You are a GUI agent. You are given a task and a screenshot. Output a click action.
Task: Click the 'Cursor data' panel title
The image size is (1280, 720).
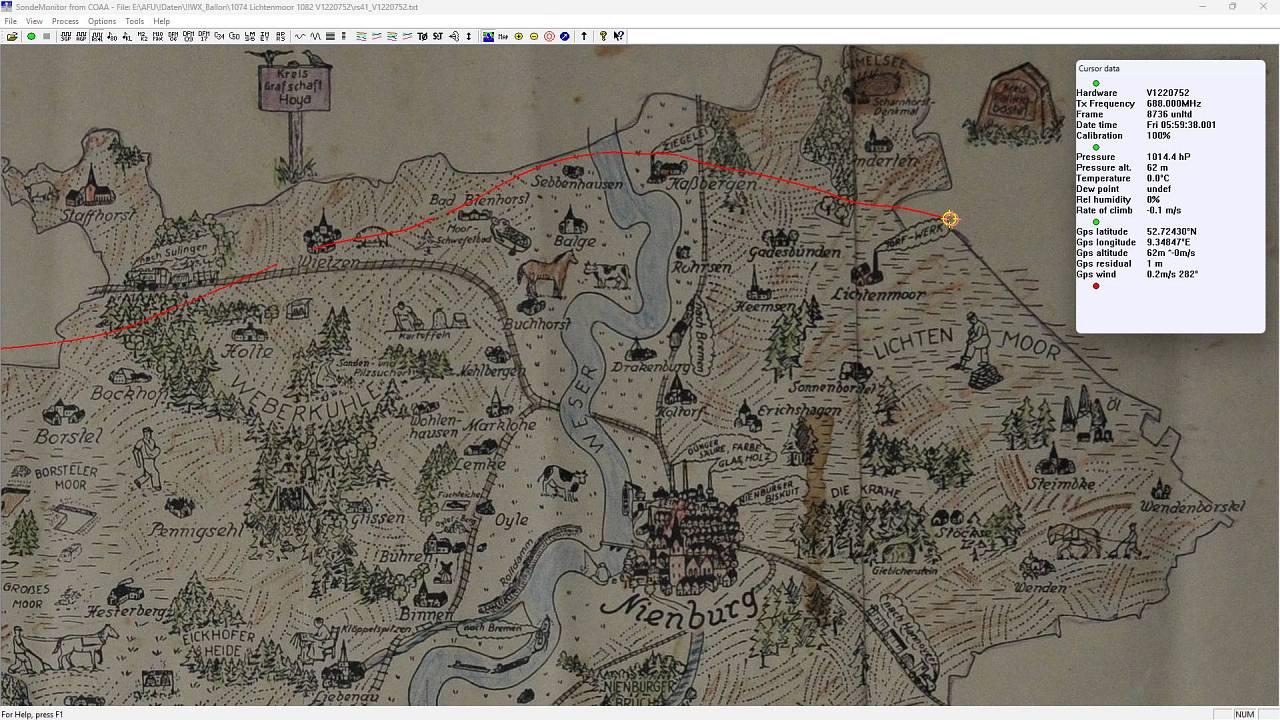(x=1099, y=68)
